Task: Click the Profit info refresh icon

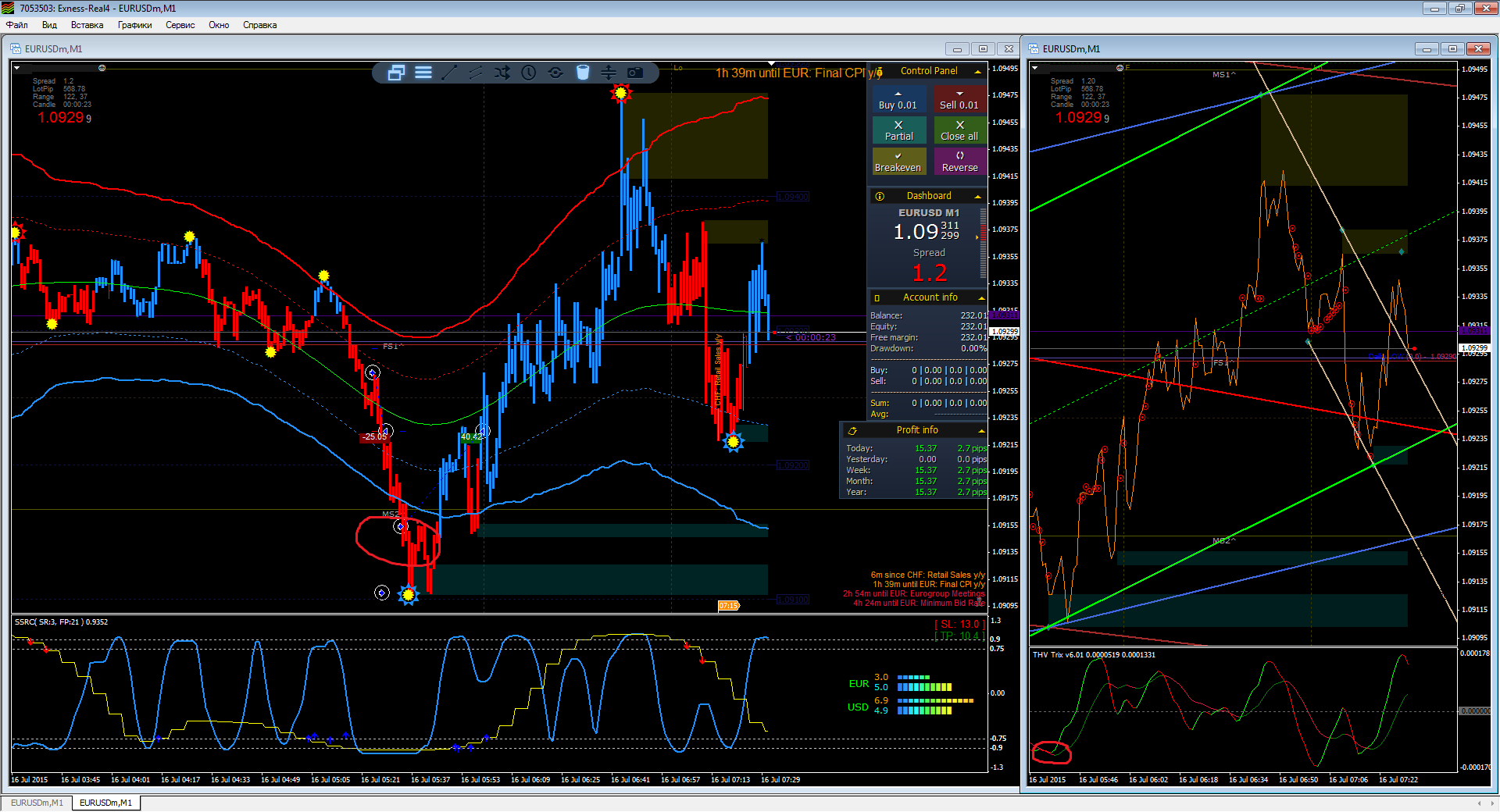Action: point(852,430)
